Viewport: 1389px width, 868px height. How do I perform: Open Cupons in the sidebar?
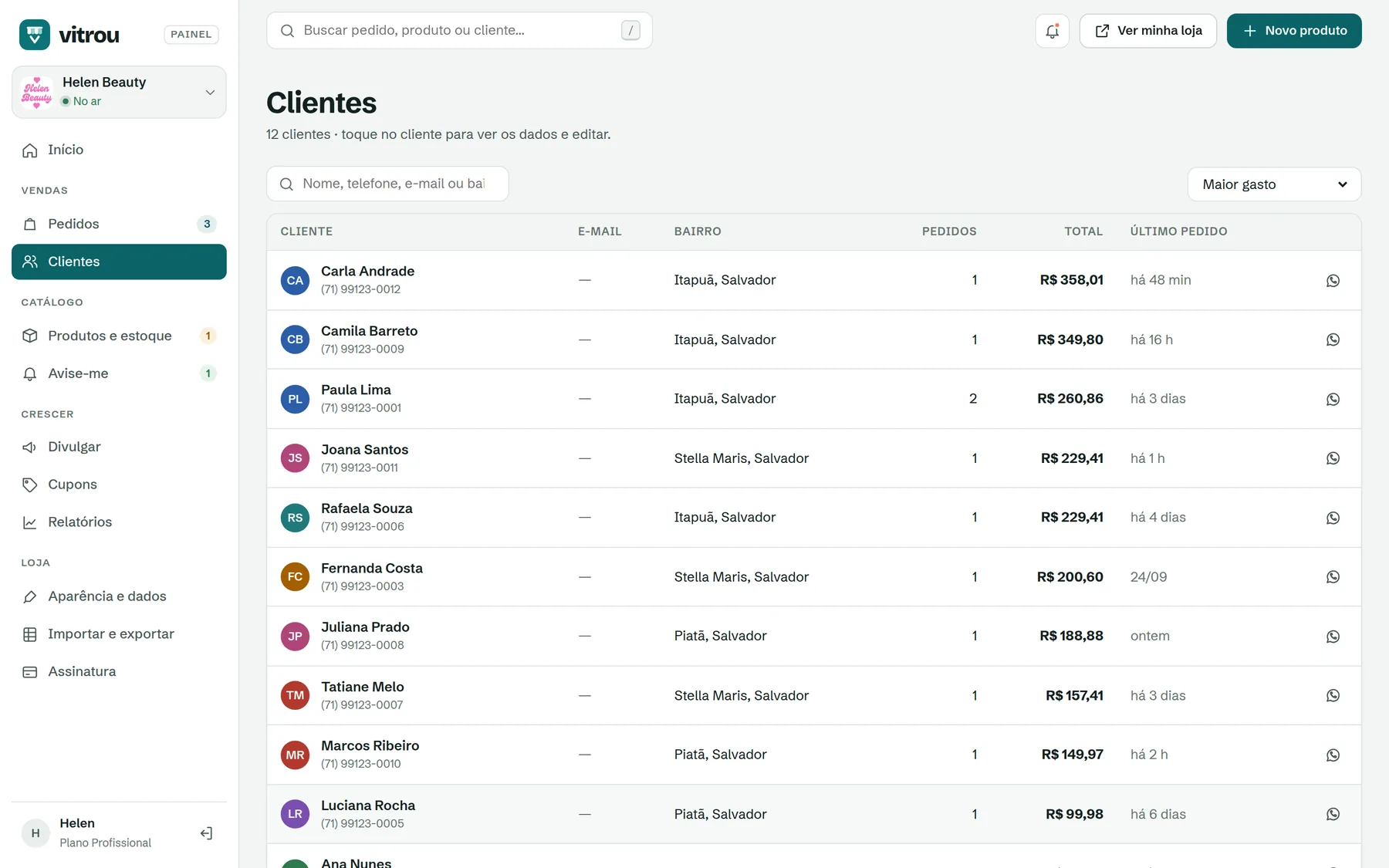119,485
